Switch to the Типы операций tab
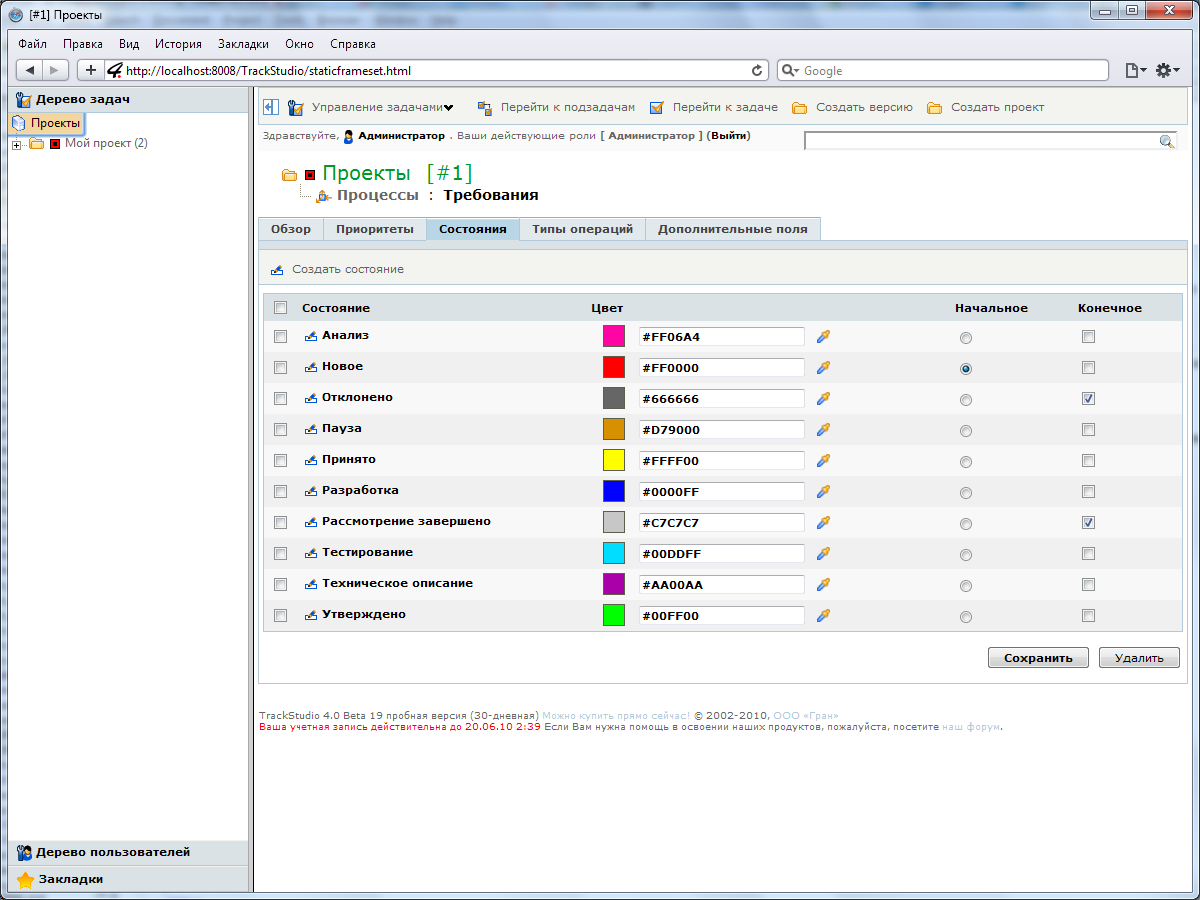 [583, 229]
